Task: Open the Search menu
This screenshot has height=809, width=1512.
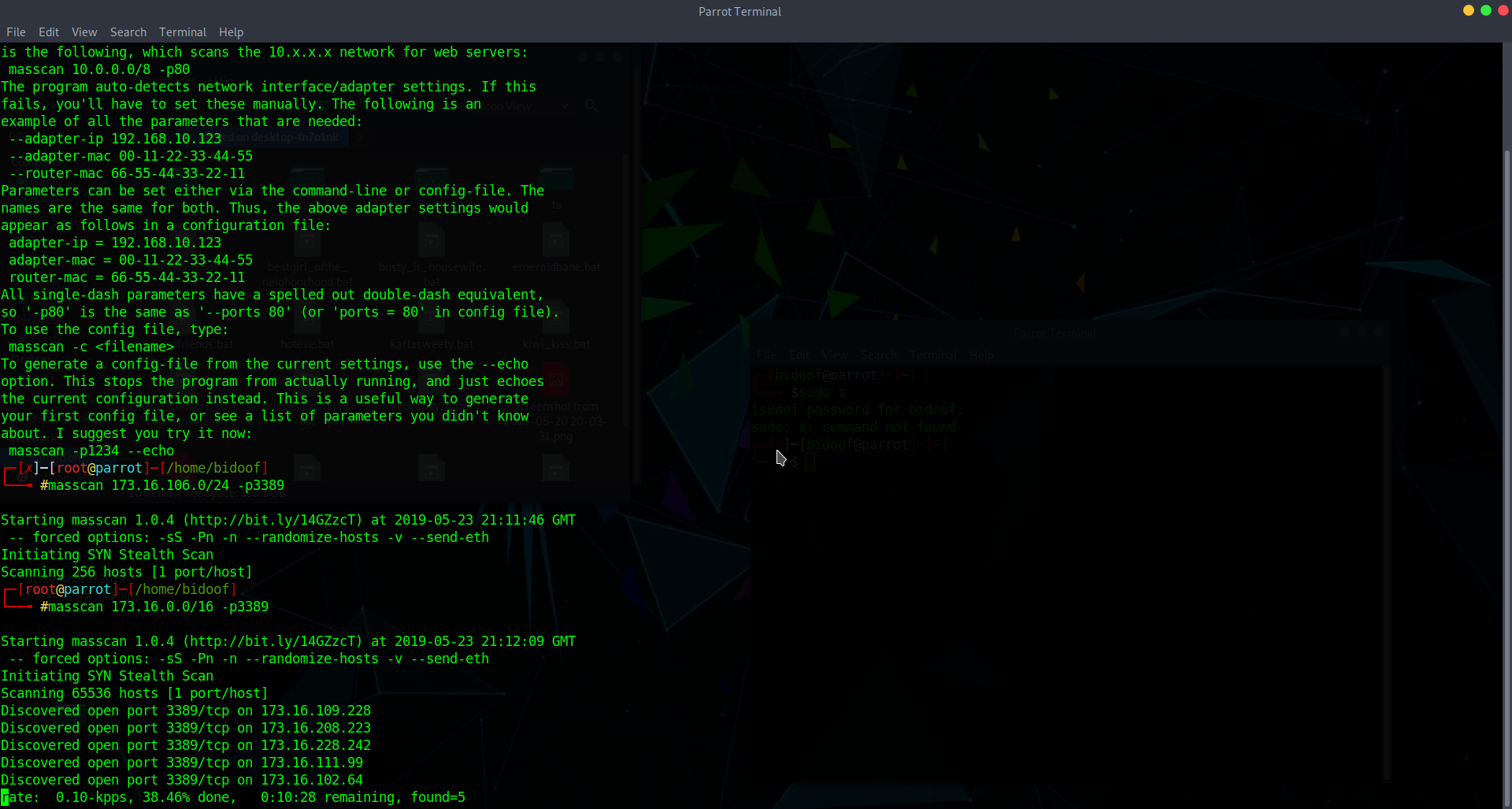Action: (128, 32)
